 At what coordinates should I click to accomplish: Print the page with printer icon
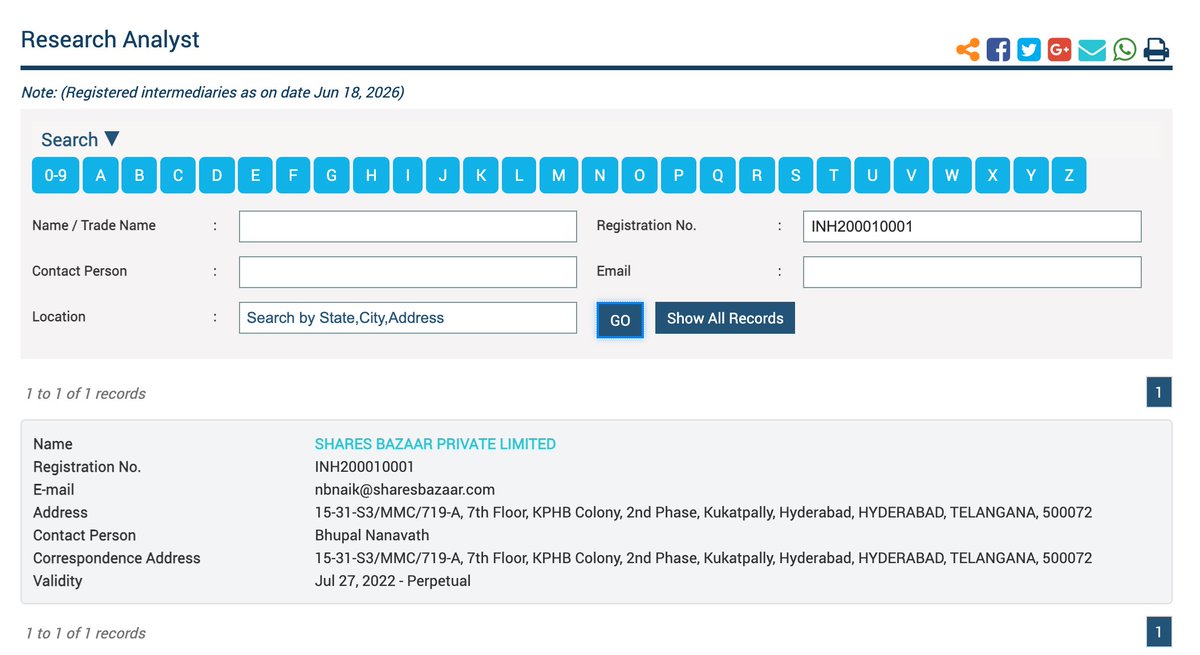click(1156, 49)
